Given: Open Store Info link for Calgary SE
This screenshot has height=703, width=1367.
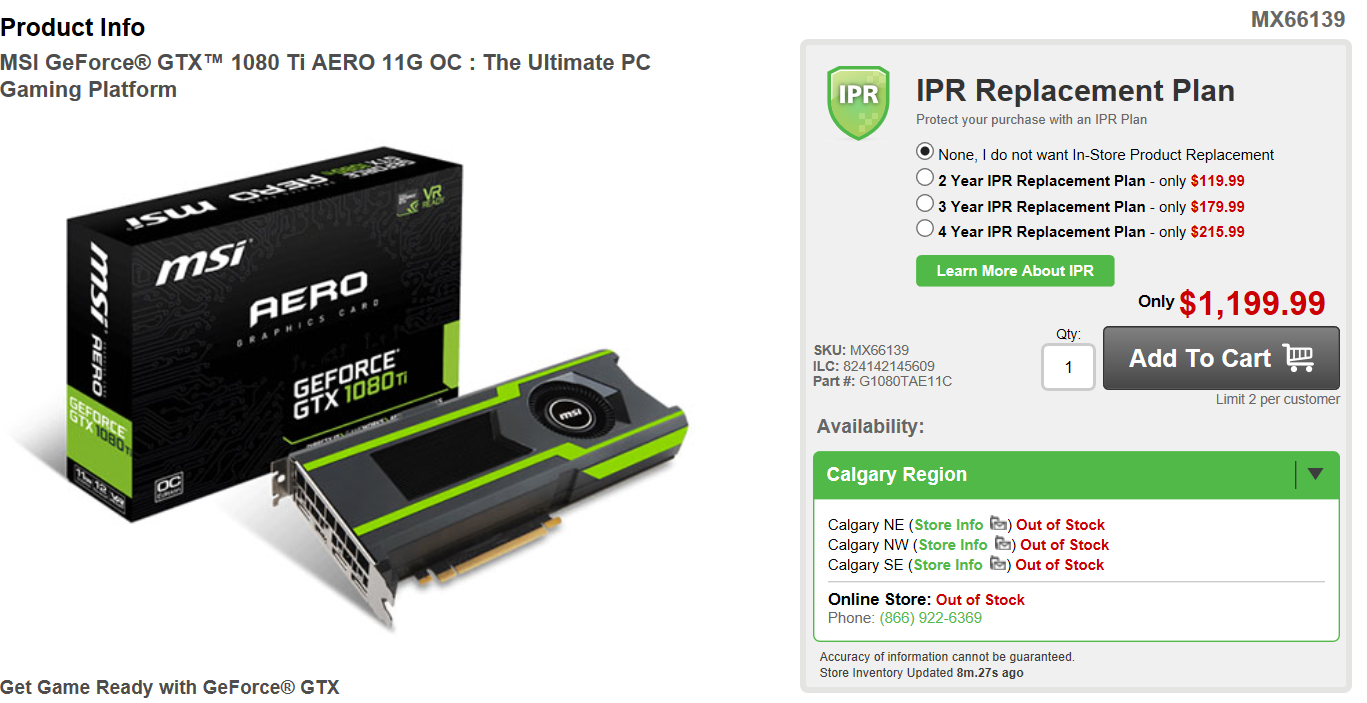Looking at the screenshot, I should [948, 565].
